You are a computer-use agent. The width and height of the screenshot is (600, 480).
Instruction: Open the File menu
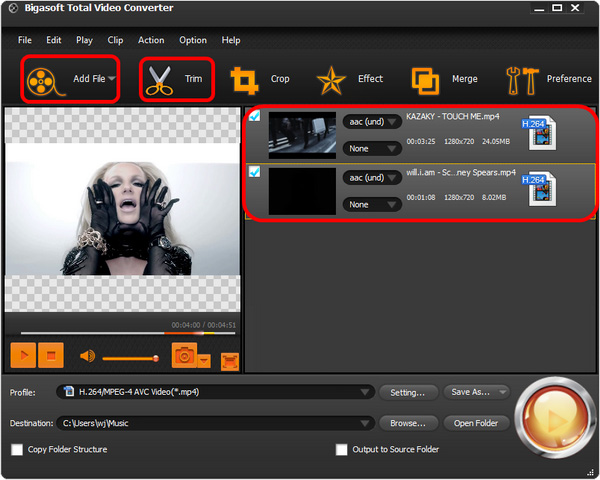25,40
